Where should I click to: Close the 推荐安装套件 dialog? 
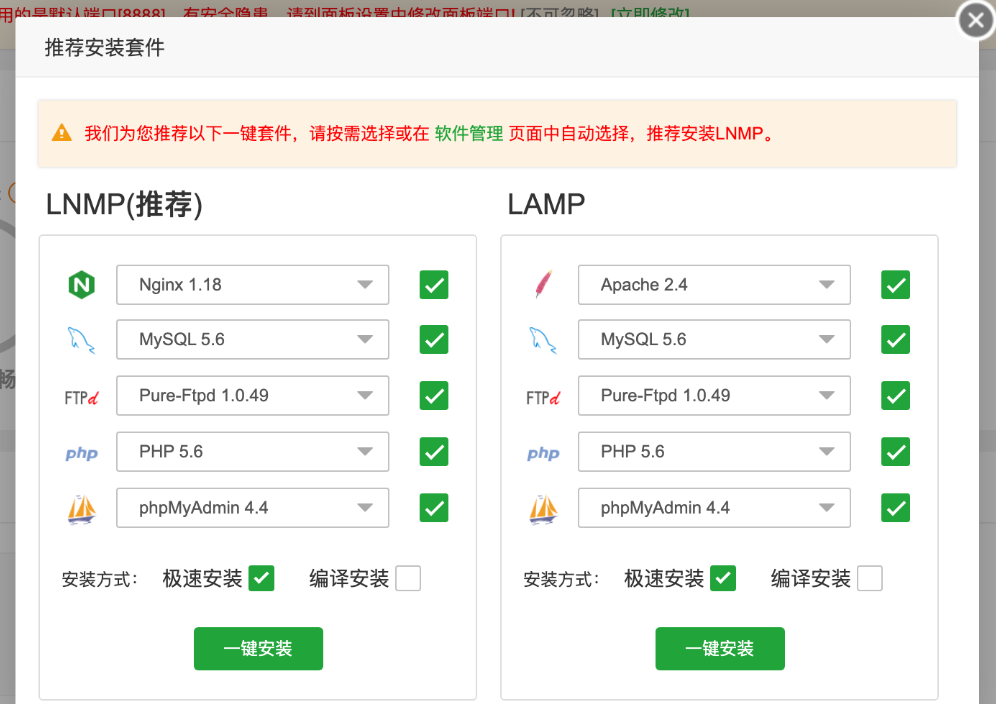point(975,20)
